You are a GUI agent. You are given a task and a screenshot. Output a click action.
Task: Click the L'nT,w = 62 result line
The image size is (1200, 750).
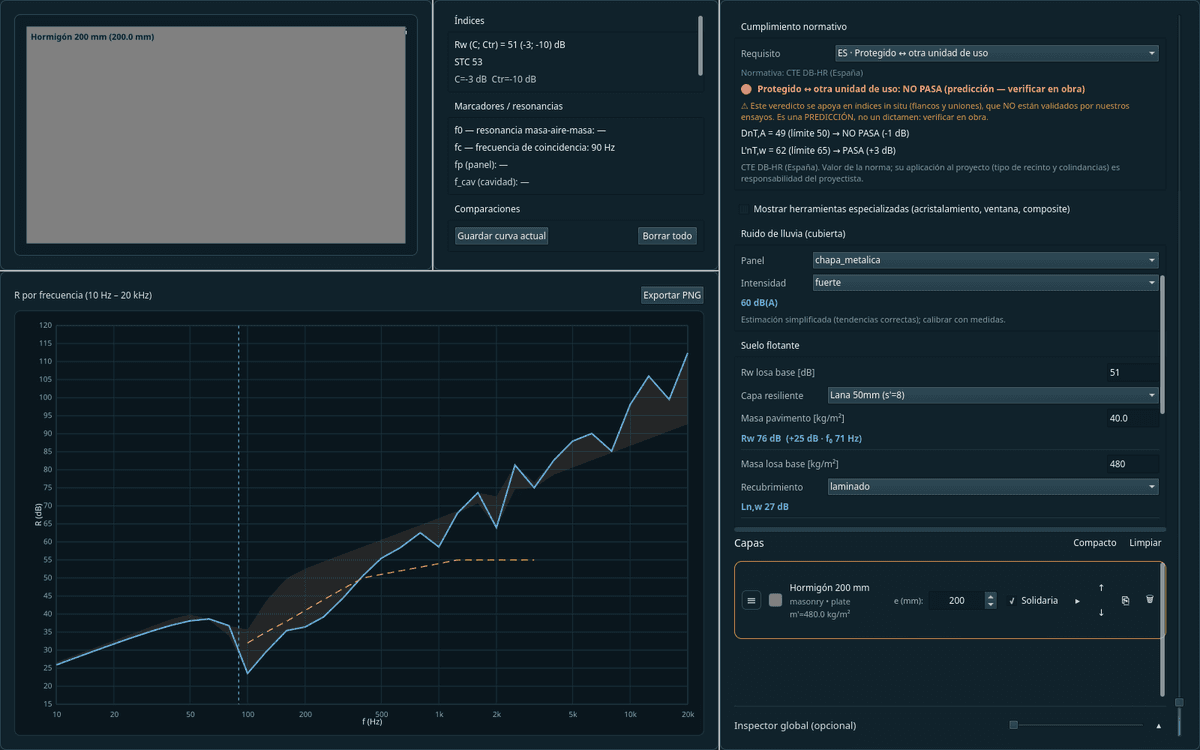(x=818, y=150)
